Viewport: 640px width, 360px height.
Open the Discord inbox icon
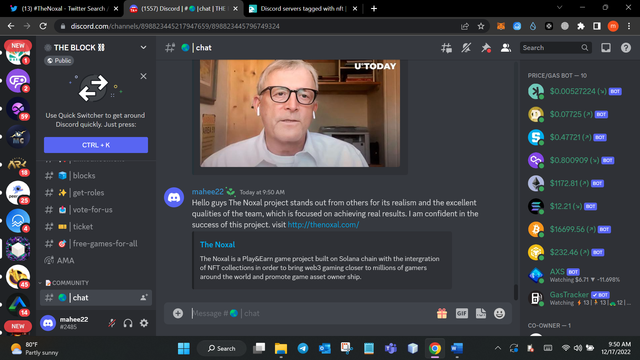pos(606,48)
